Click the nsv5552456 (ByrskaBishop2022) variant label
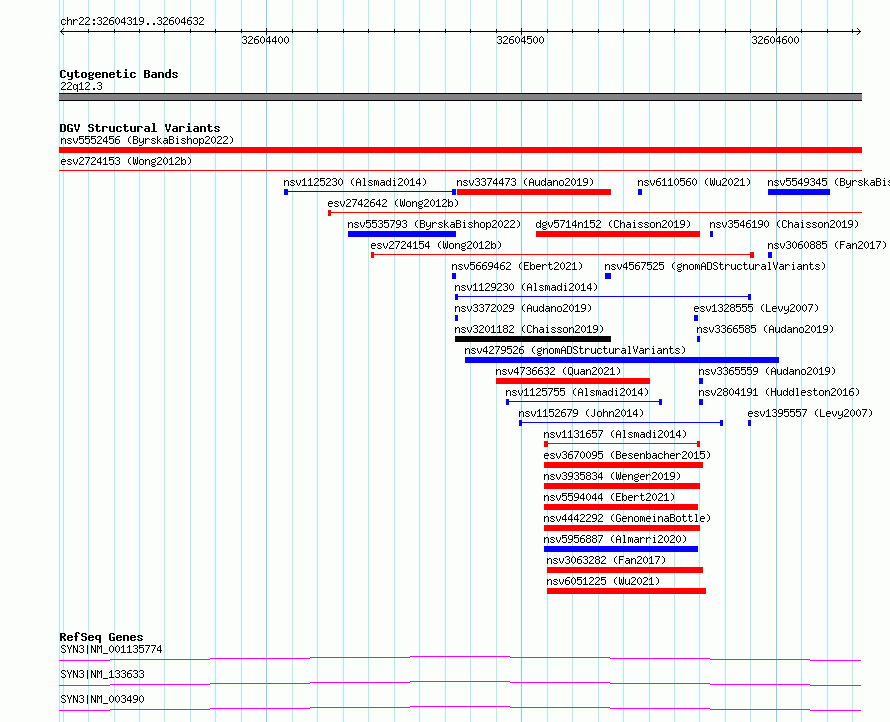The width and height of the screenshot is (890, 722). coord(147,140)
